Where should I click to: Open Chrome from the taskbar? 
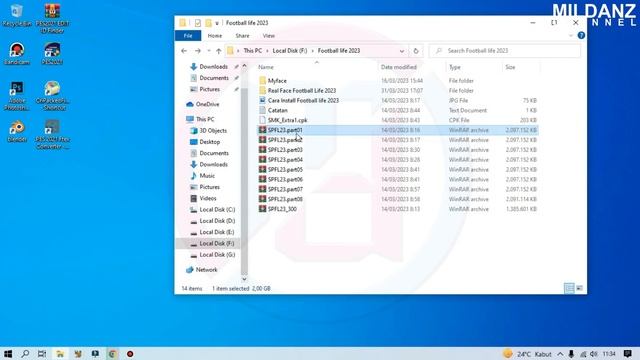[x=113, y=354]
